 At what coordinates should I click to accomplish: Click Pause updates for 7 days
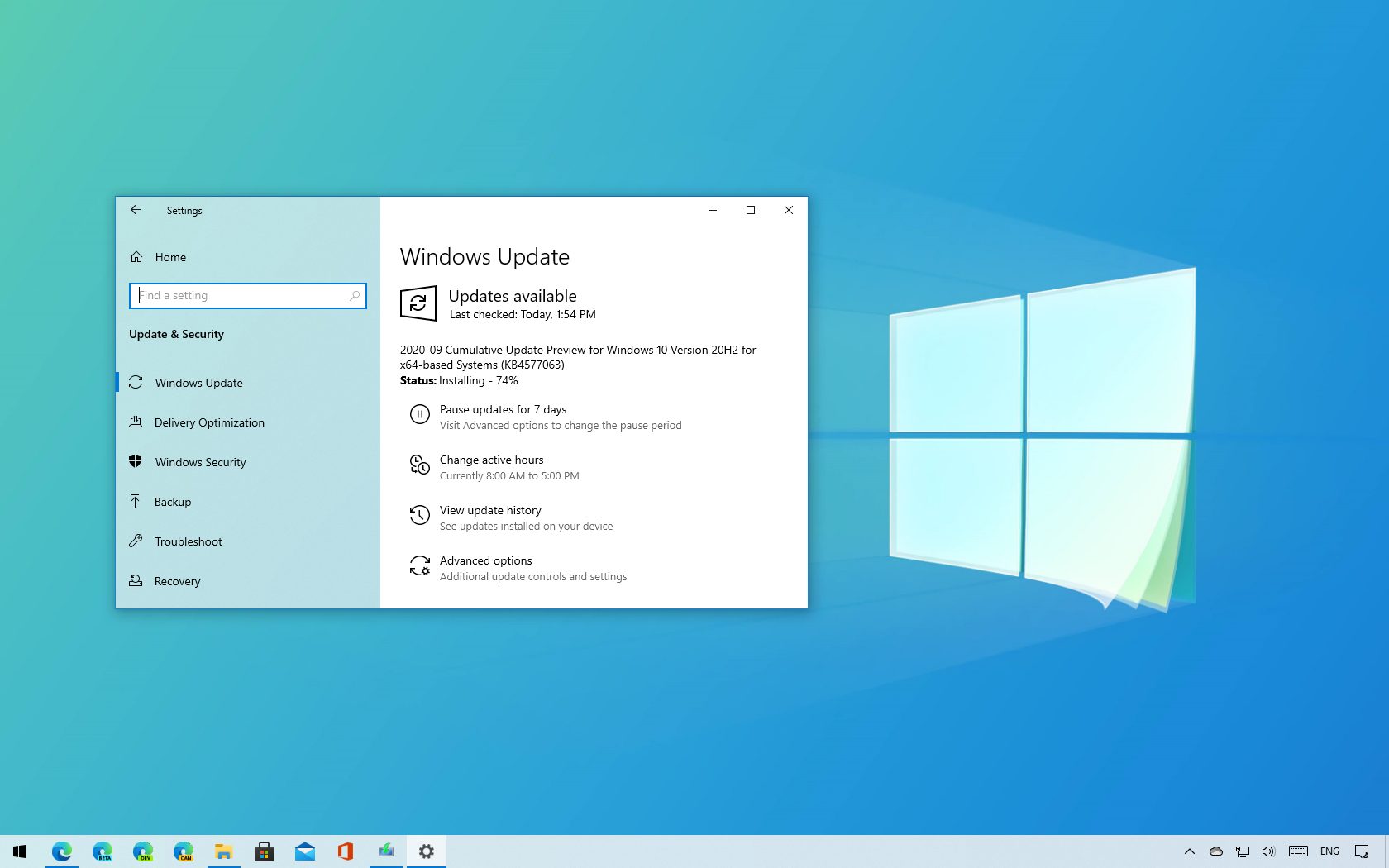tap(503, 409)
